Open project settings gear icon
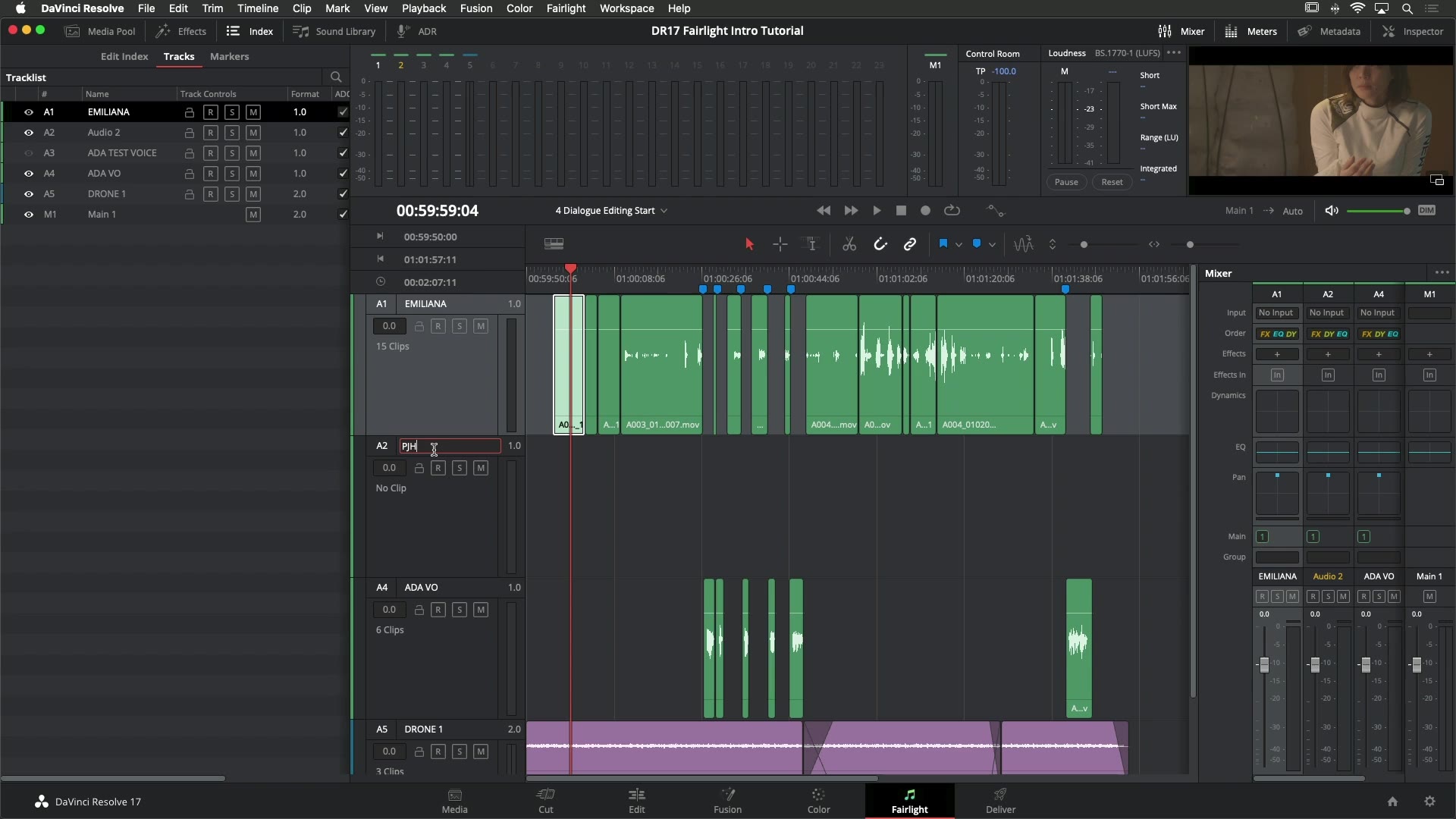 tap(1429, 802)
